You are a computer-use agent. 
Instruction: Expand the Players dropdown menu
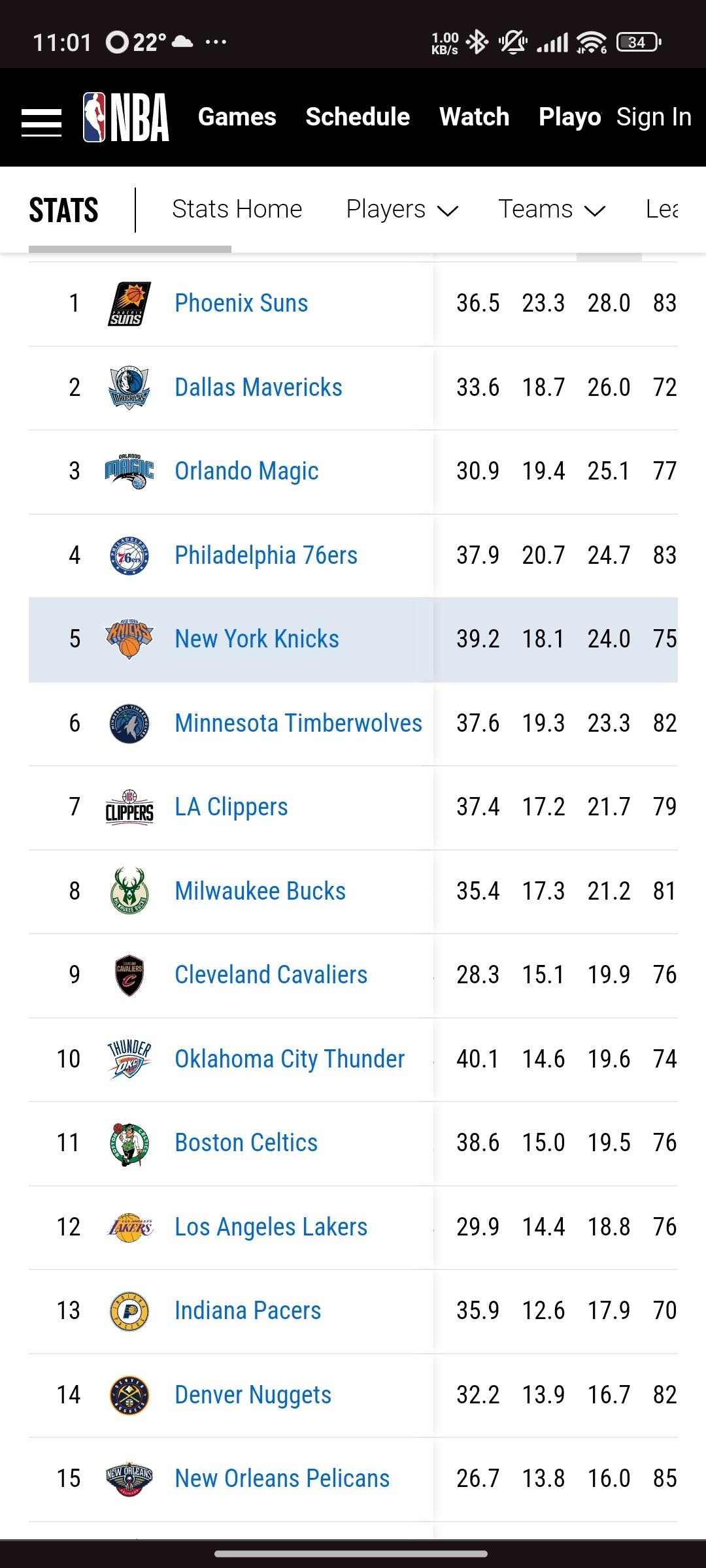[401, 210]
